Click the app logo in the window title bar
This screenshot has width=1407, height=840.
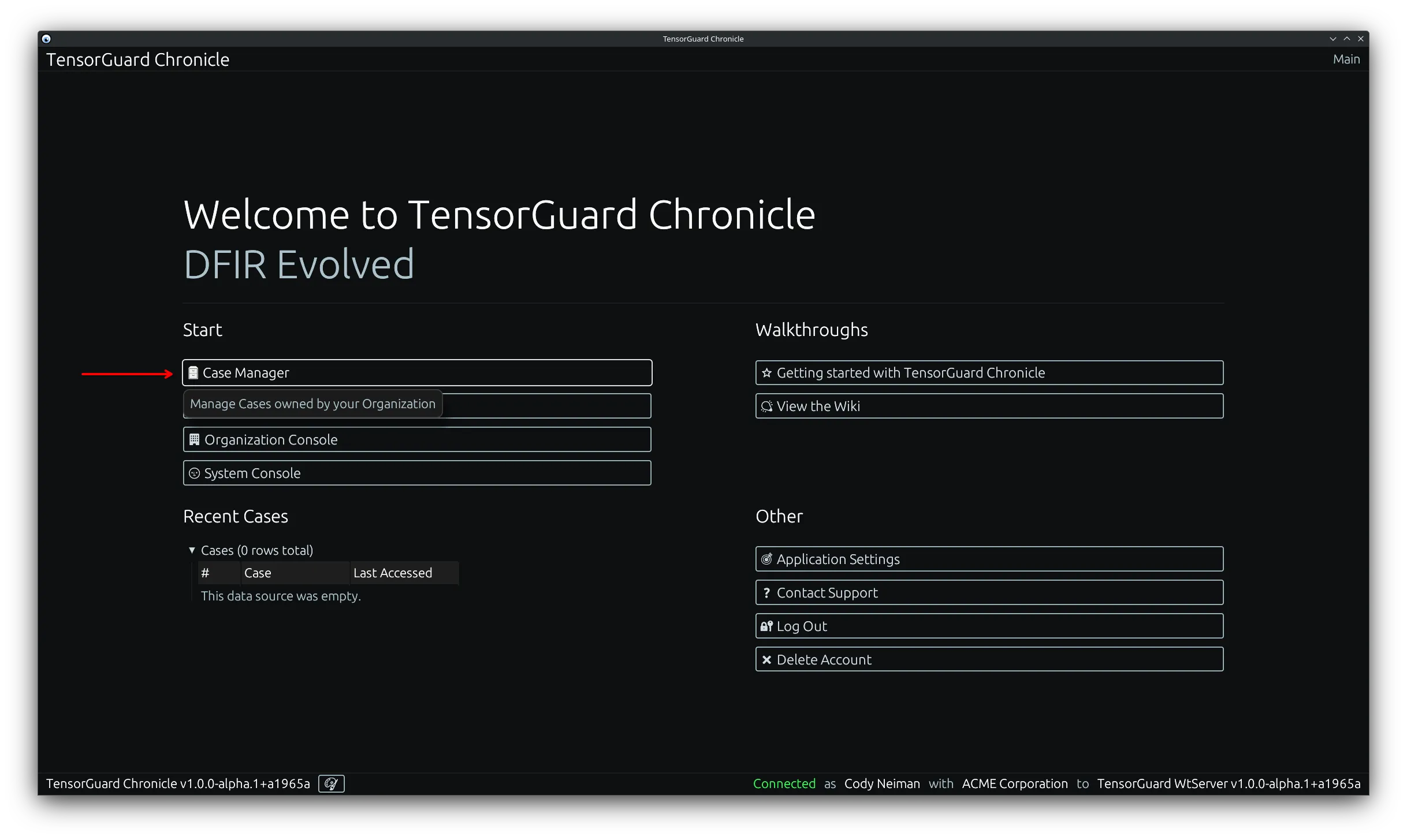46,38
